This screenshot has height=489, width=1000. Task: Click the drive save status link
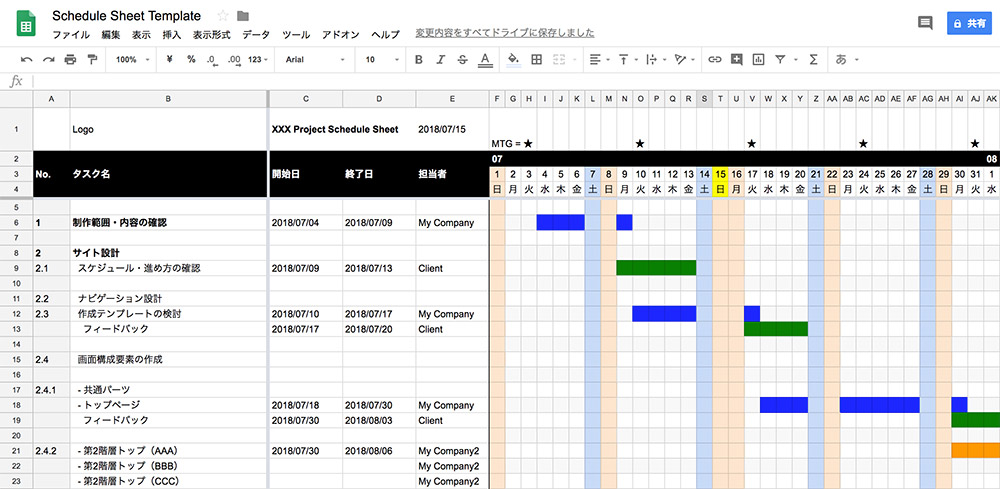click(511, 34)
